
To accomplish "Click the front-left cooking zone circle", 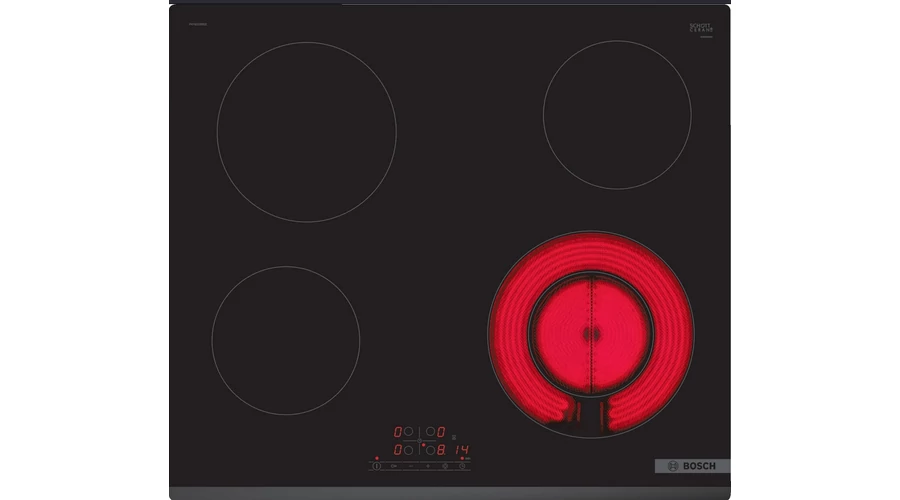I will (286, 339).
